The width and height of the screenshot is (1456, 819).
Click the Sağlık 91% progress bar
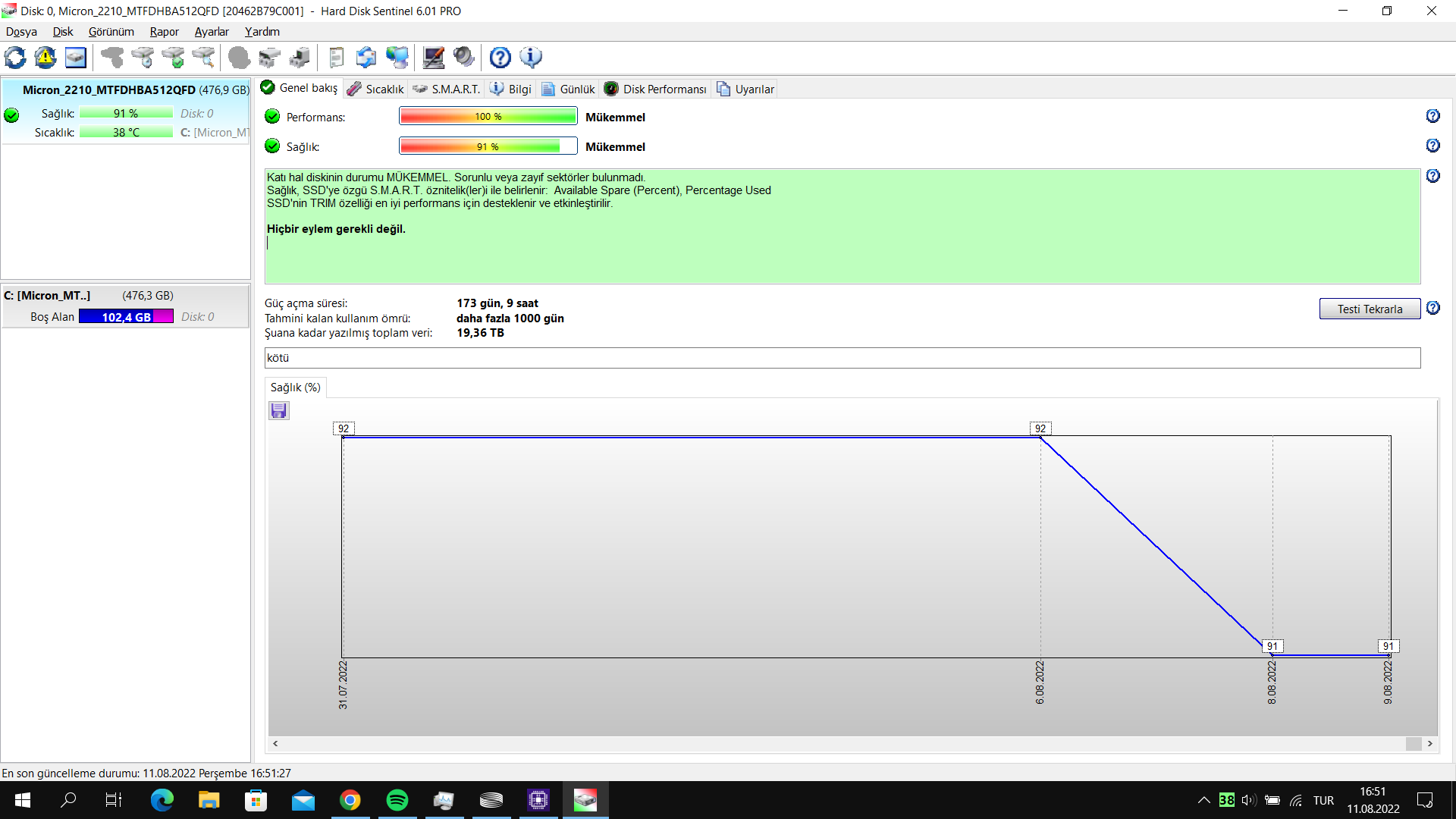488,146
